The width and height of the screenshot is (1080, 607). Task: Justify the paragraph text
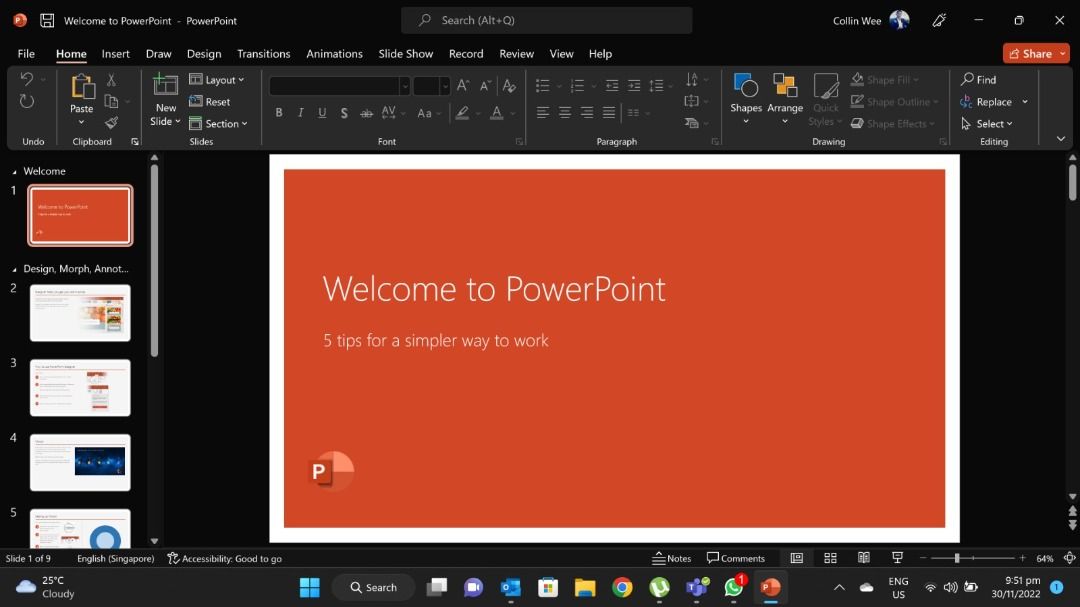tap(609, 112)
